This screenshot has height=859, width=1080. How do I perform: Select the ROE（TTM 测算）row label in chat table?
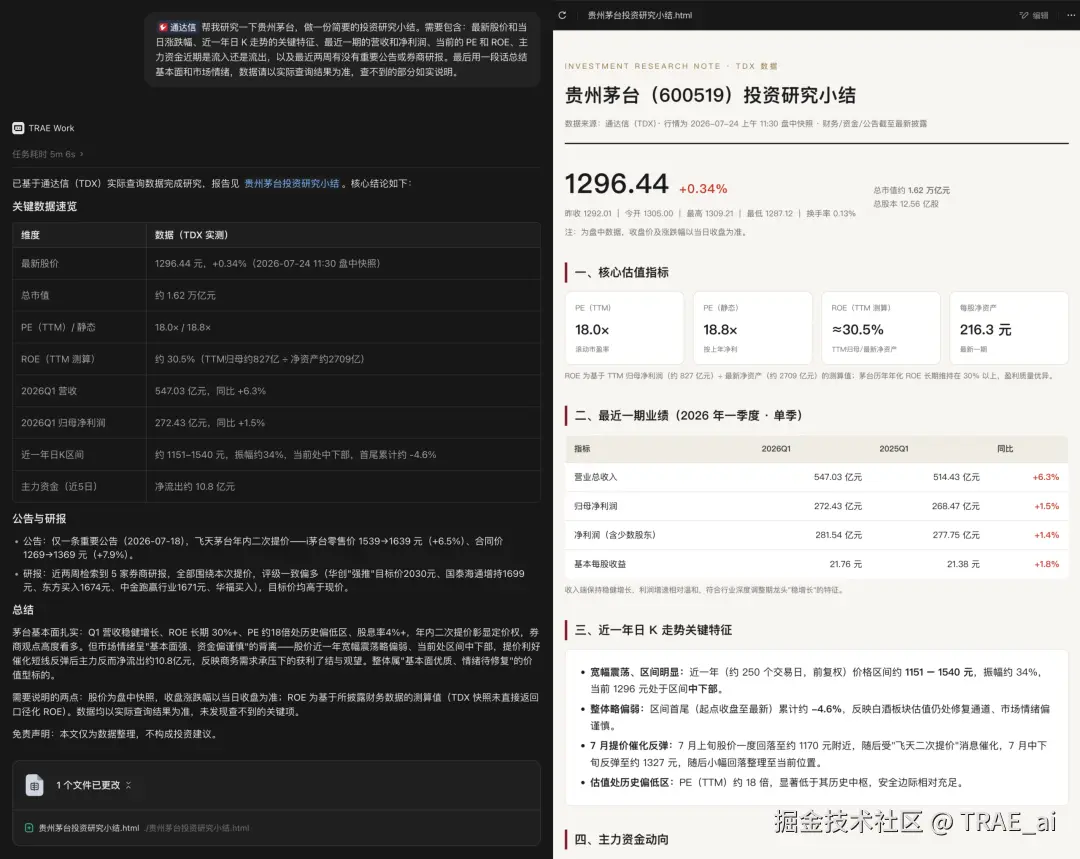(x=58, y=359)
